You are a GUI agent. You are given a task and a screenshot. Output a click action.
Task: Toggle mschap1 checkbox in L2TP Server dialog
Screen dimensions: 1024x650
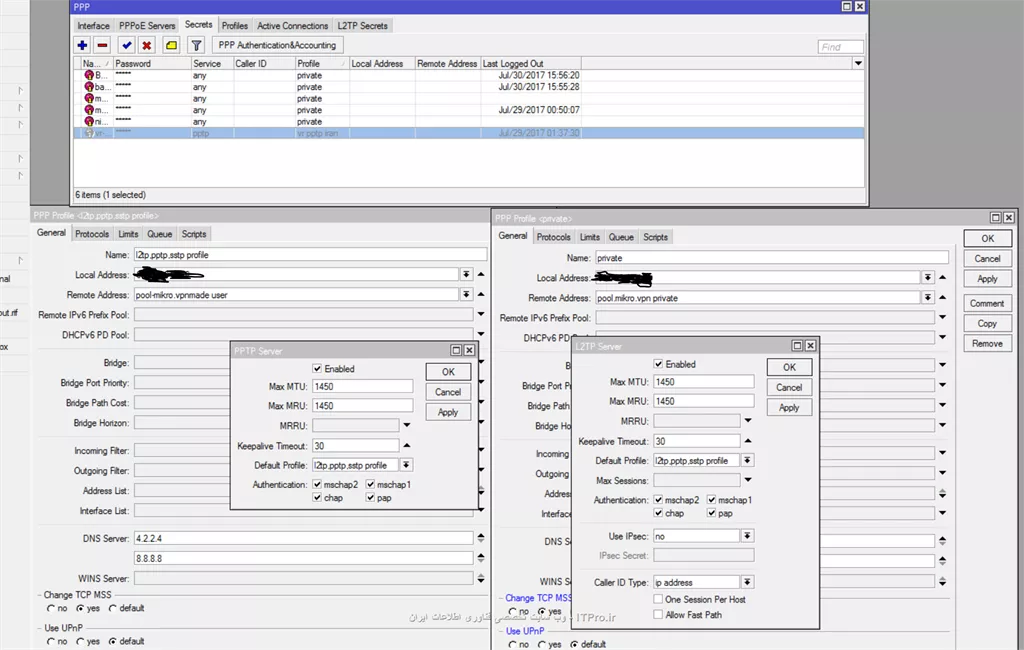712,500
